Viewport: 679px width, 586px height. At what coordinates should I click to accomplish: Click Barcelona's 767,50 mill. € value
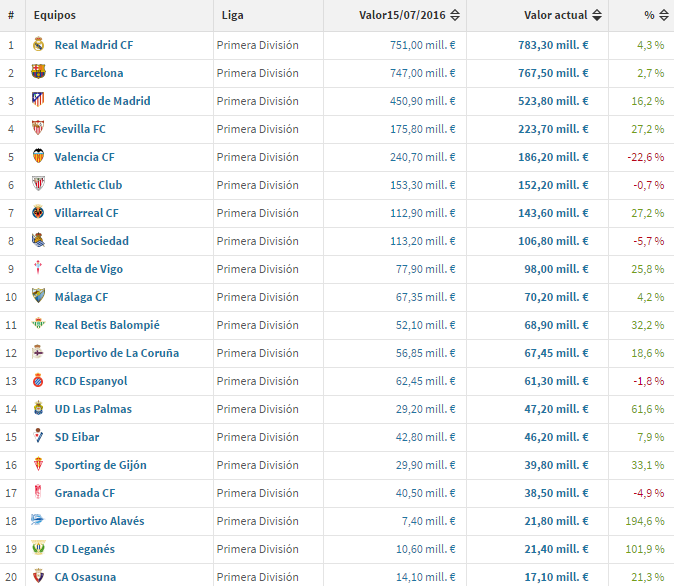point(553,73)
